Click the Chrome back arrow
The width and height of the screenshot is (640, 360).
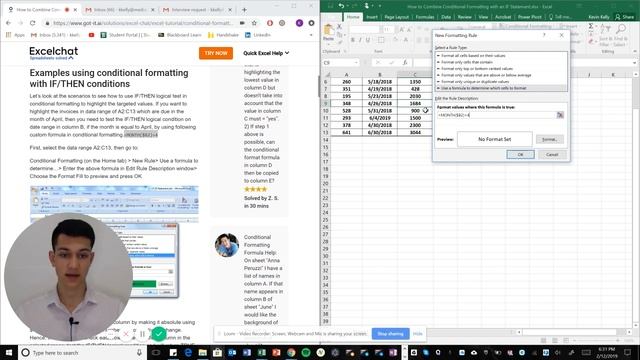[9, 23]
